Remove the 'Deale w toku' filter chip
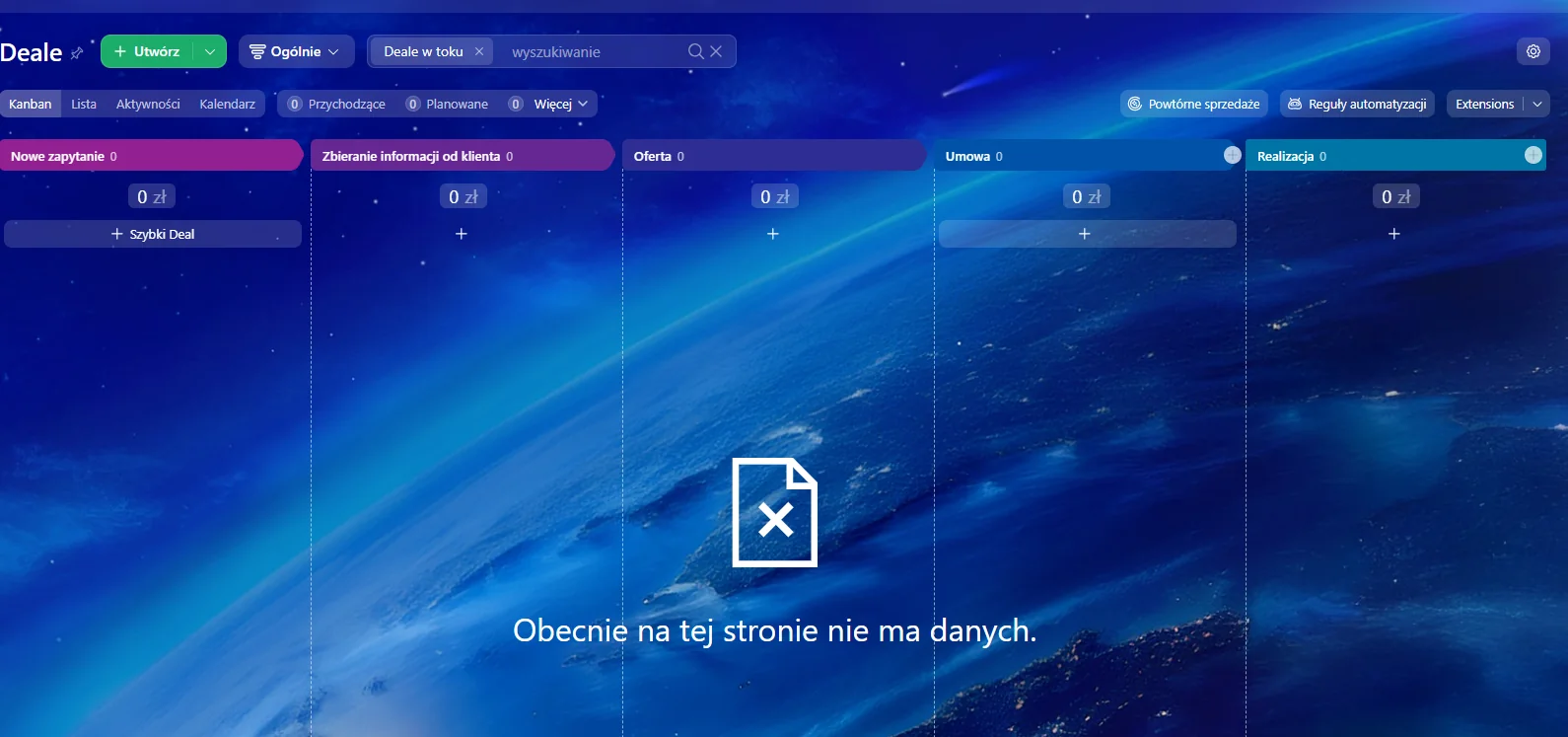The width and height of the screenshot is (1568, 737). pyautogui.click(x=479, y=51)
